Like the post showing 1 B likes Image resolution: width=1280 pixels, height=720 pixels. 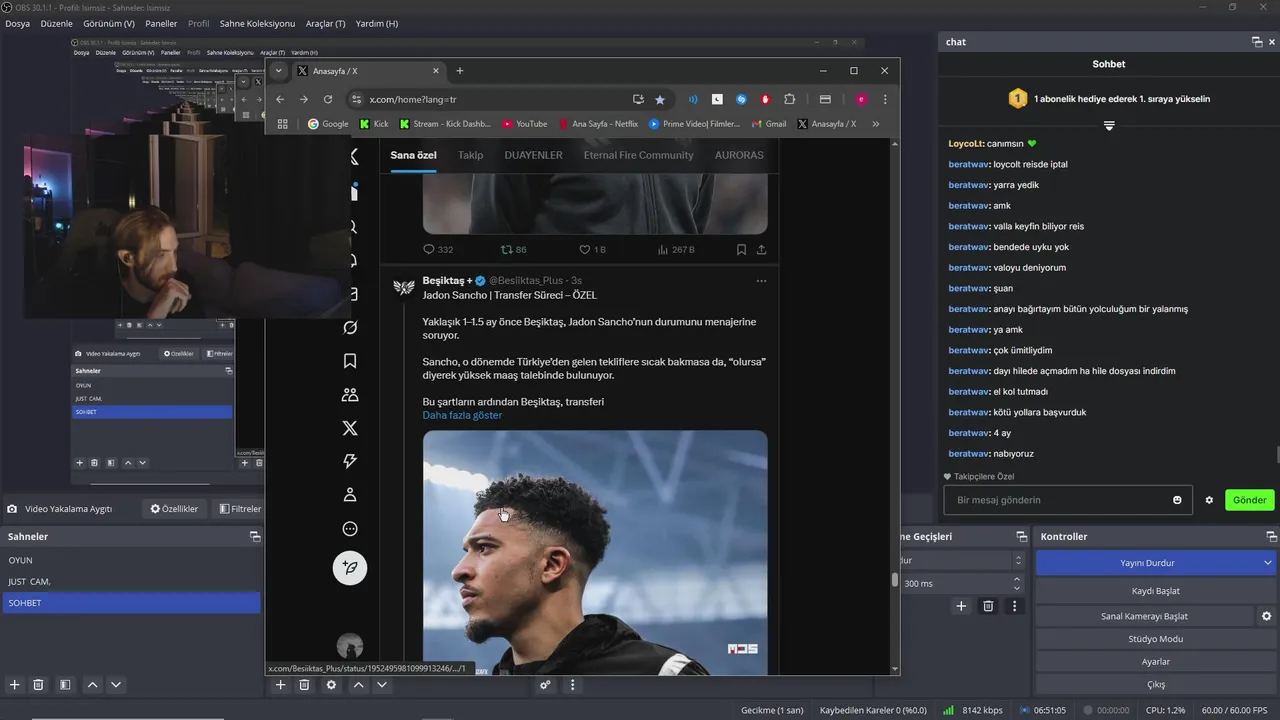click(593, 250)
